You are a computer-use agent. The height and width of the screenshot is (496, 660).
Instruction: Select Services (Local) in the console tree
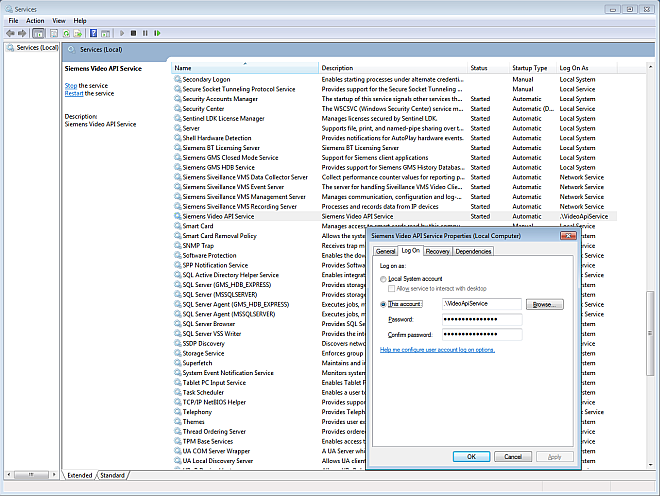coord(34,48)
